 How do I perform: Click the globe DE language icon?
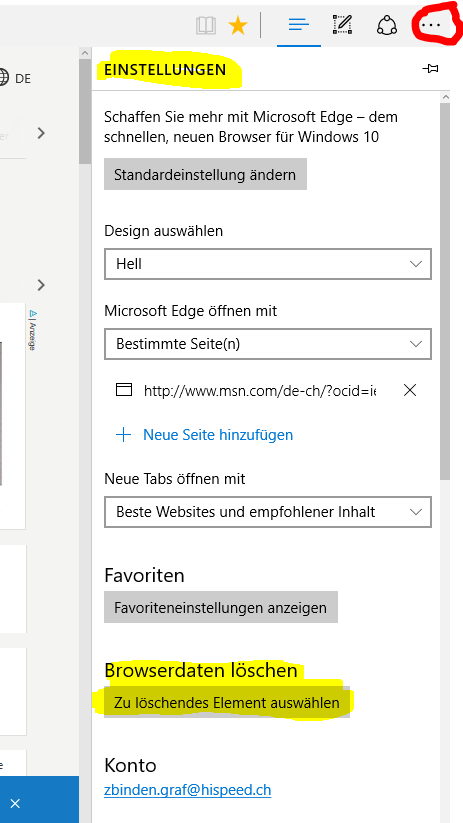point(15,78)
